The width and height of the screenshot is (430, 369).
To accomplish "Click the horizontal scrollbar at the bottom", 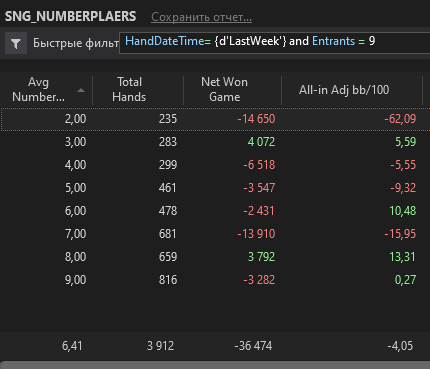I will pos(215,365).
